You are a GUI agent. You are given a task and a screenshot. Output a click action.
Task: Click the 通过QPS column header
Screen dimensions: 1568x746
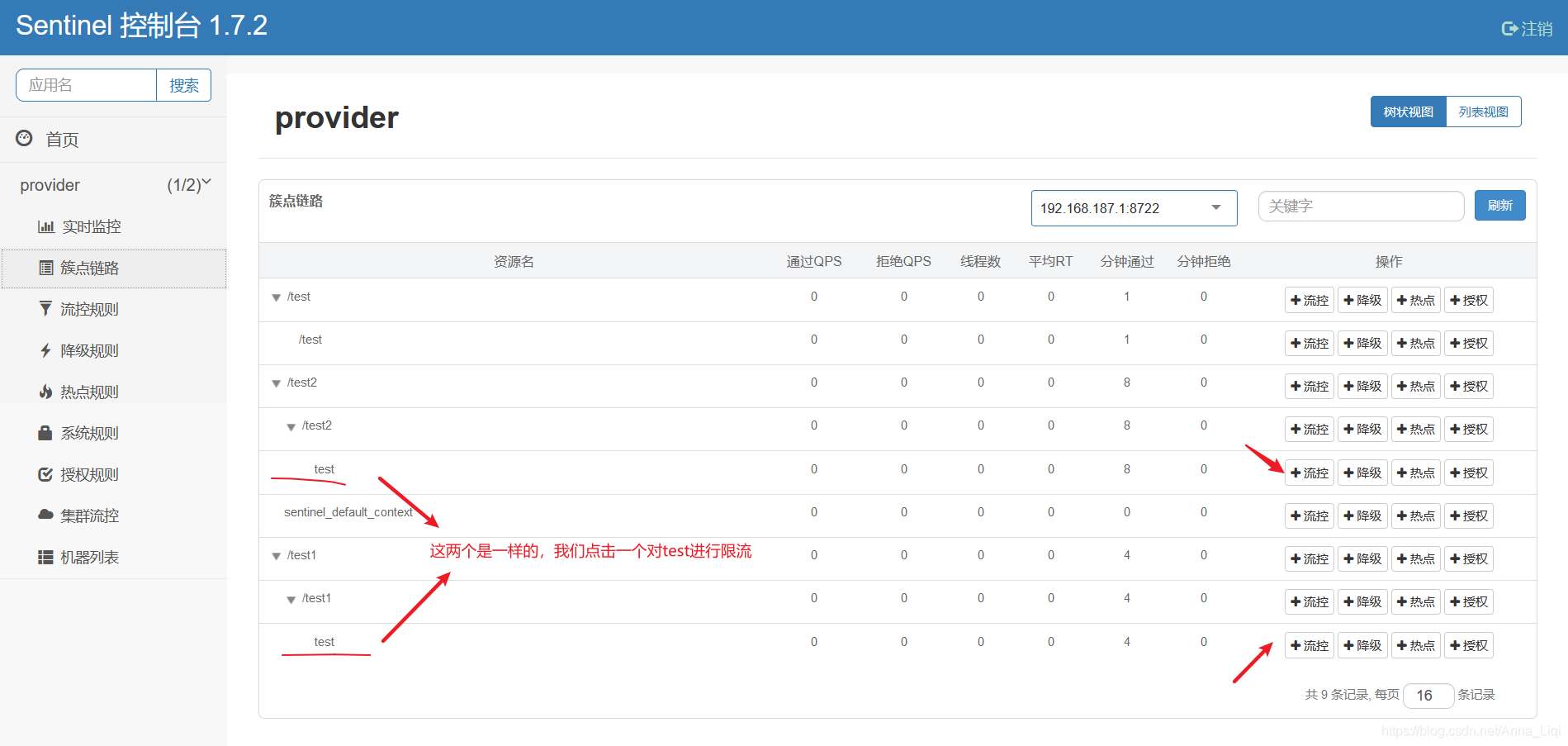814,261
